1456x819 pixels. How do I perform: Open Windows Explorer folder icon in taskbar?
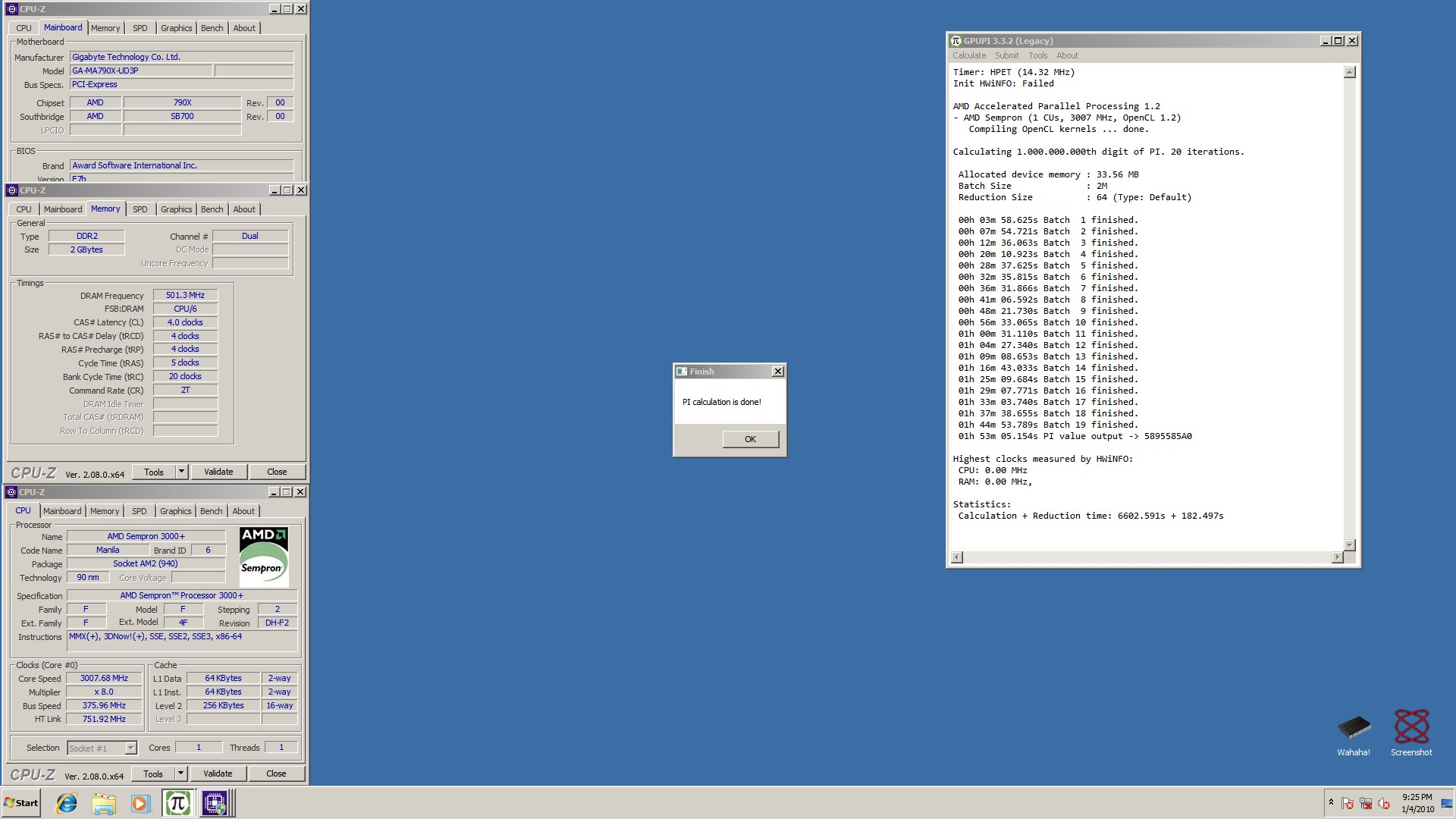[104, 803]
